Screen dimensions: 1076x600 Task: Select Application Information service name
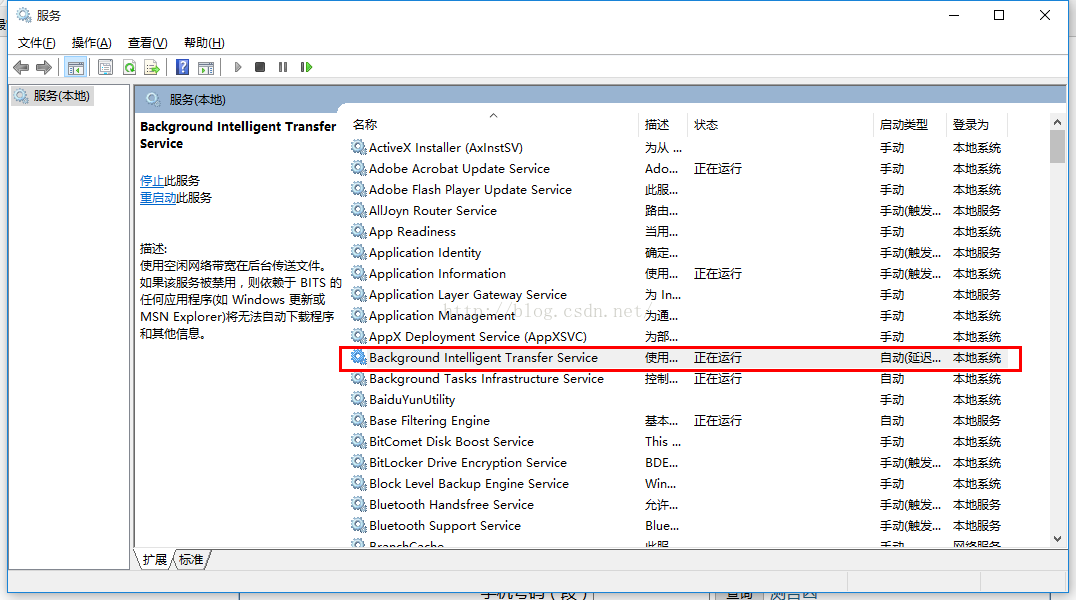[437, 273]
